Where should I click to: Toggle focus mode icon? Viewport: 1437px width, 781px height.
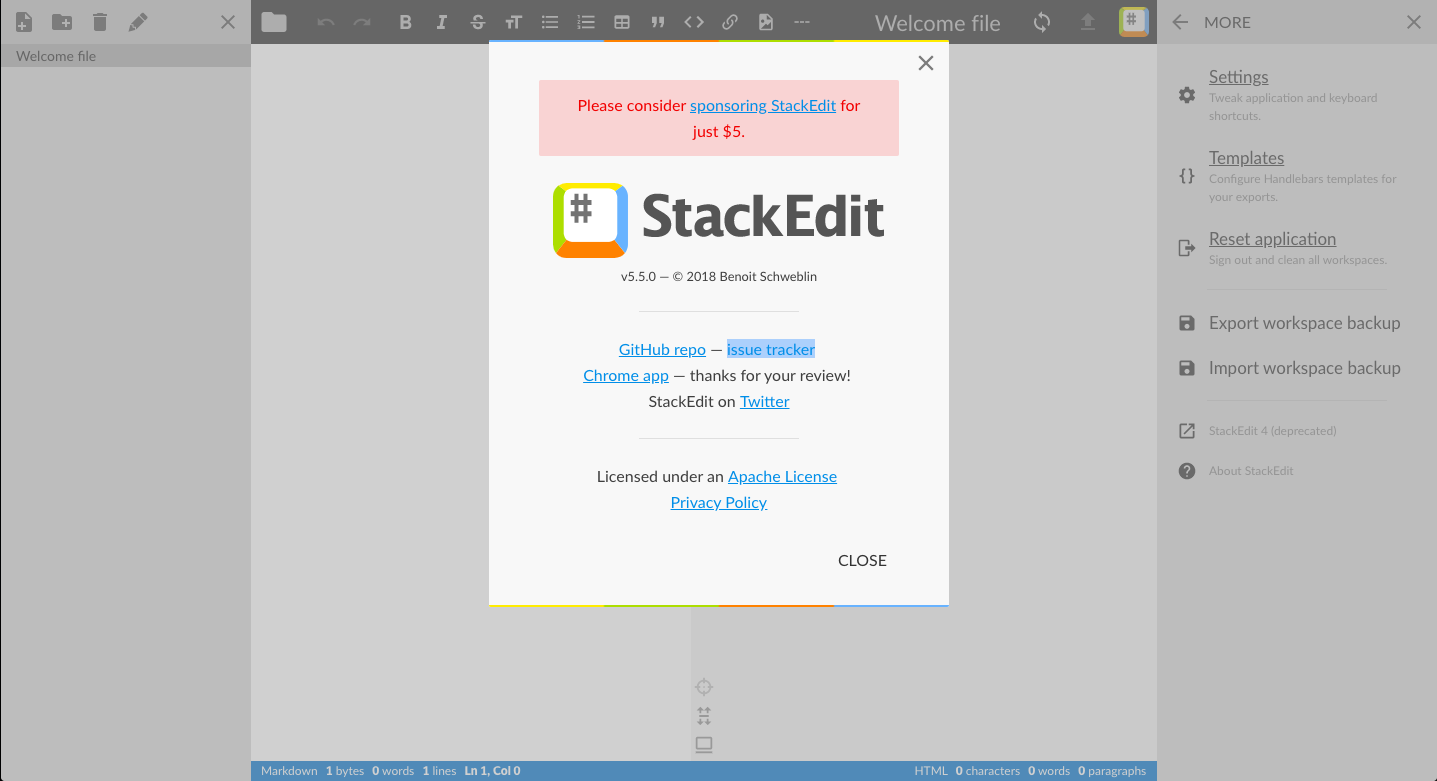704,716
